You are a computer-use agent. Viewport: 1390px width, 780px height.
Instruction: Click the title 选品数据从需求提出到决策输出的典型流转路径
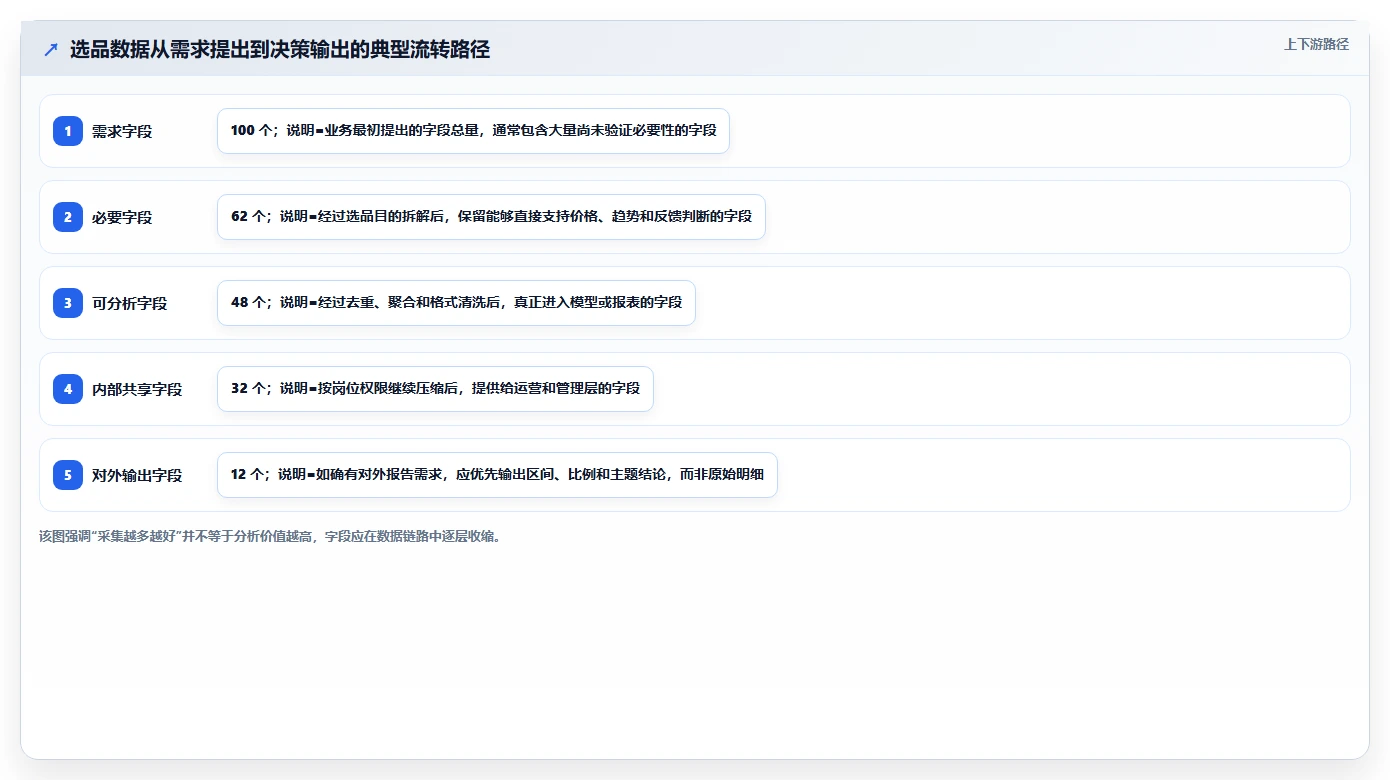tap(280, 50)
